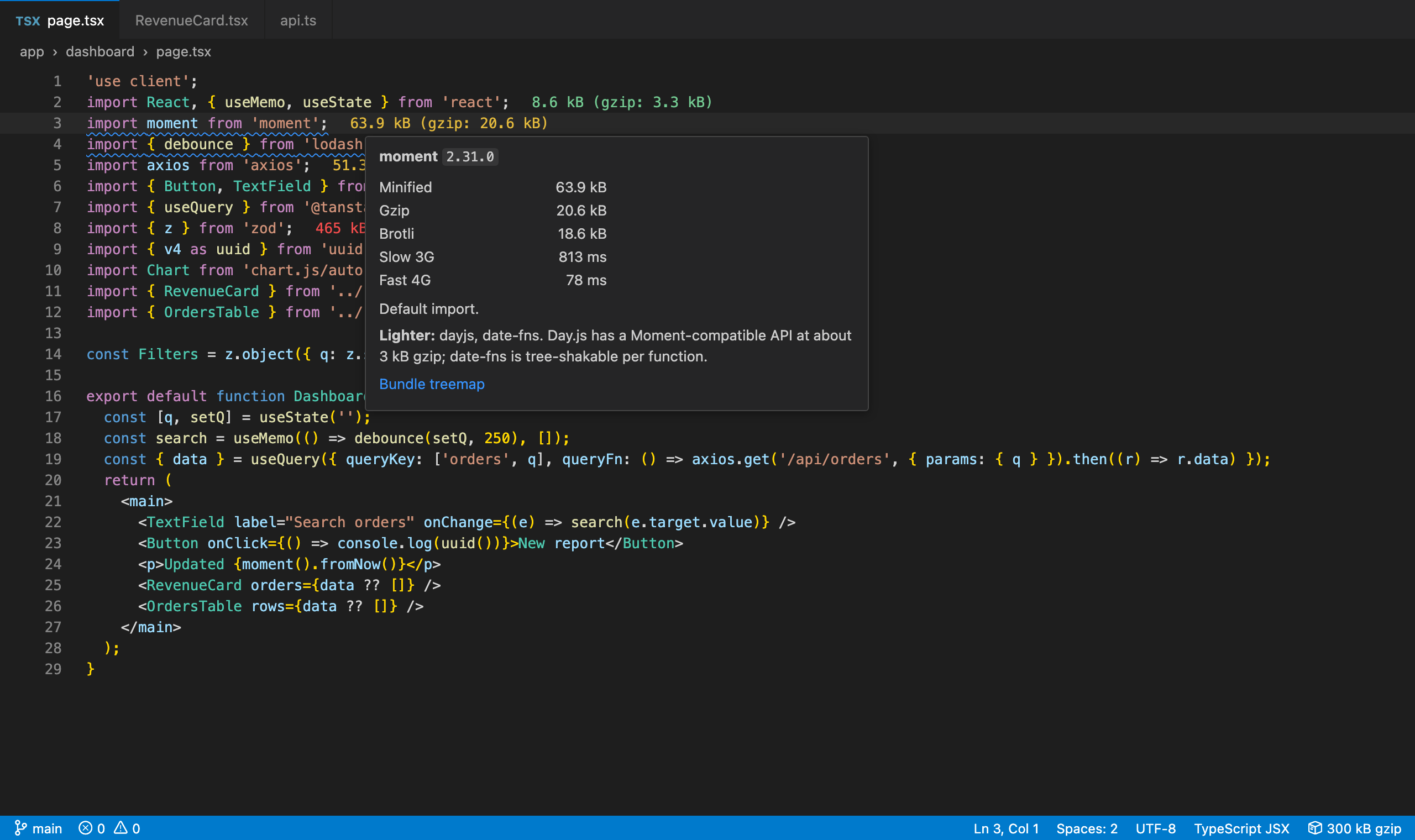Change language mode TypeScript JSX
Screen dimensions: 1415x840
(x=1241, y=828)
